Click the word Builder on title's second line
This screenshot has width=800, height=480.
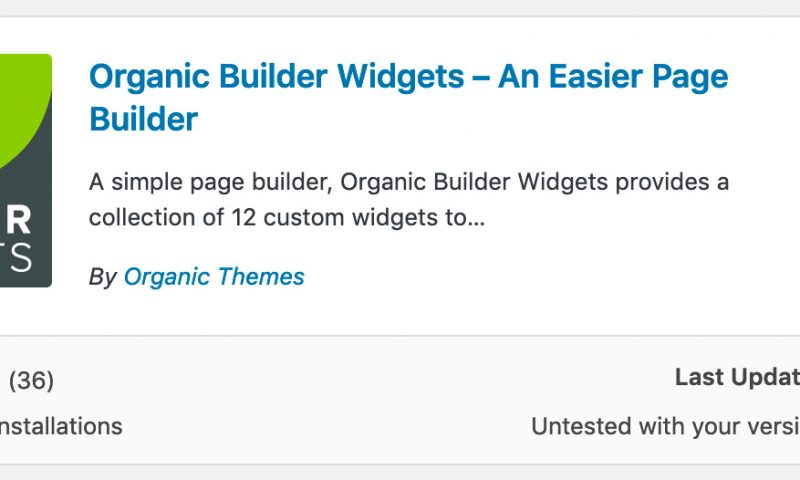click(x=143, y=119)
